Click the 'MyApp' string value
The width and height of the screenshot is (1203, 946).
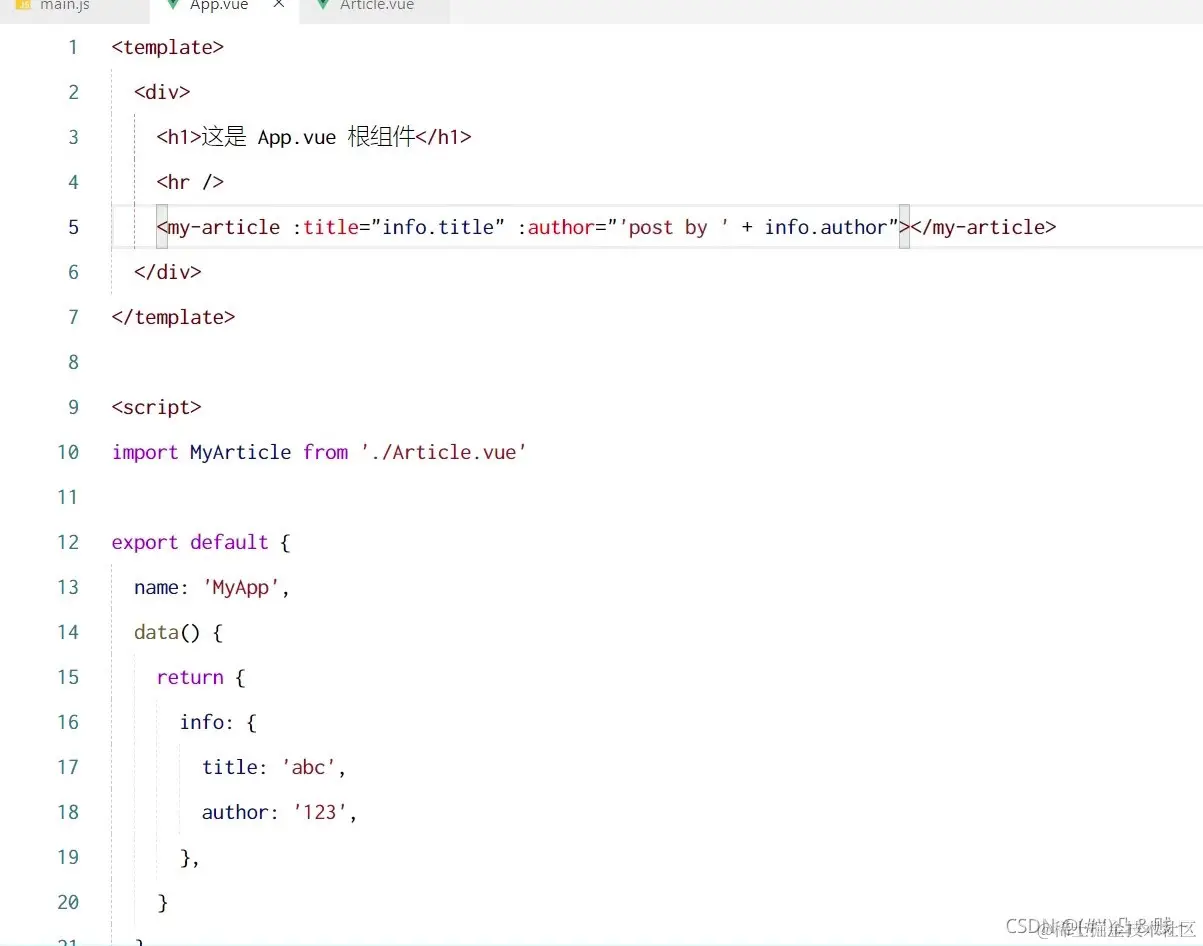[241, 588]
